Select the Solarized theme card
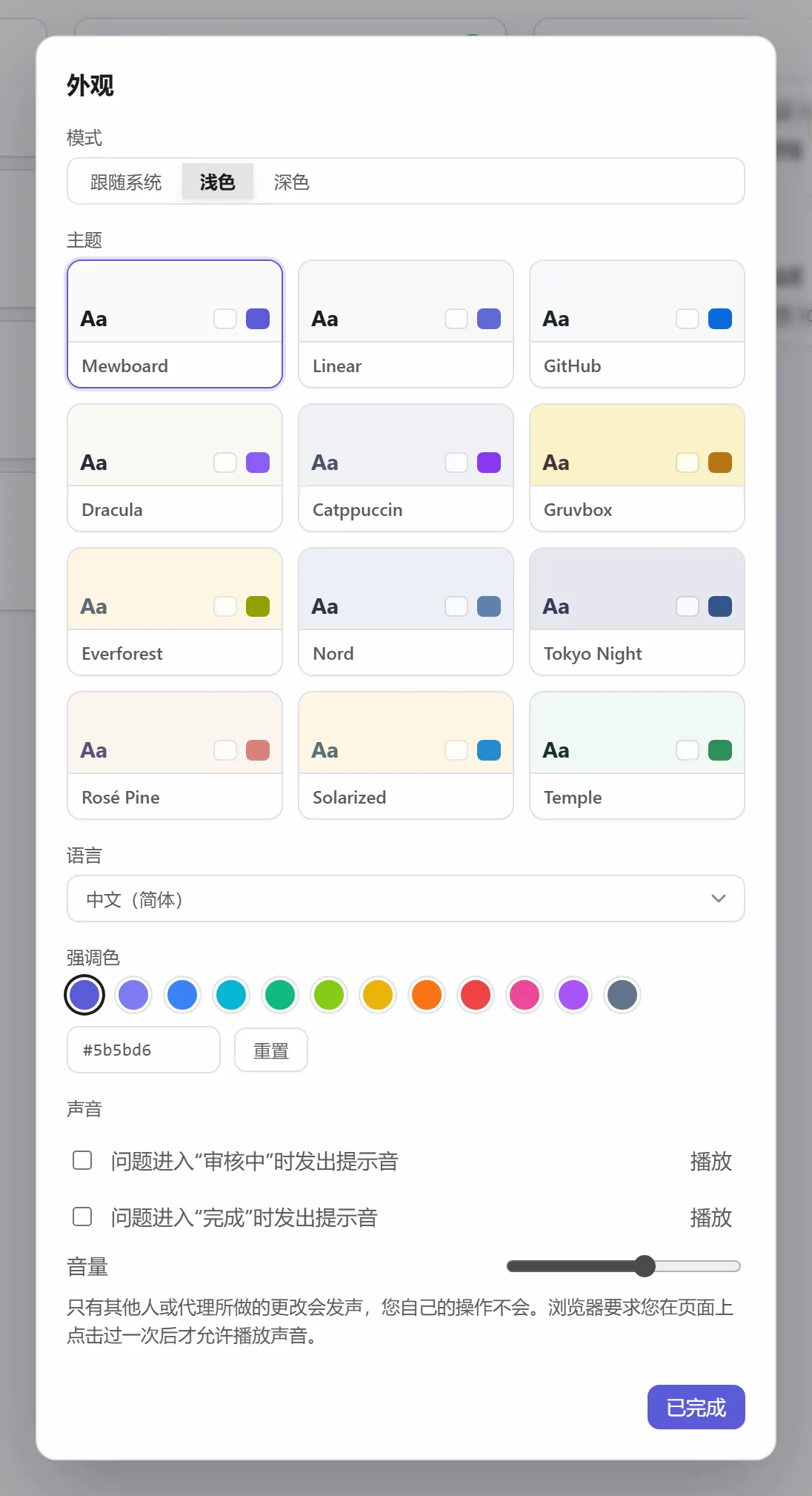812x1496 pixels. [x=406, y=755]
